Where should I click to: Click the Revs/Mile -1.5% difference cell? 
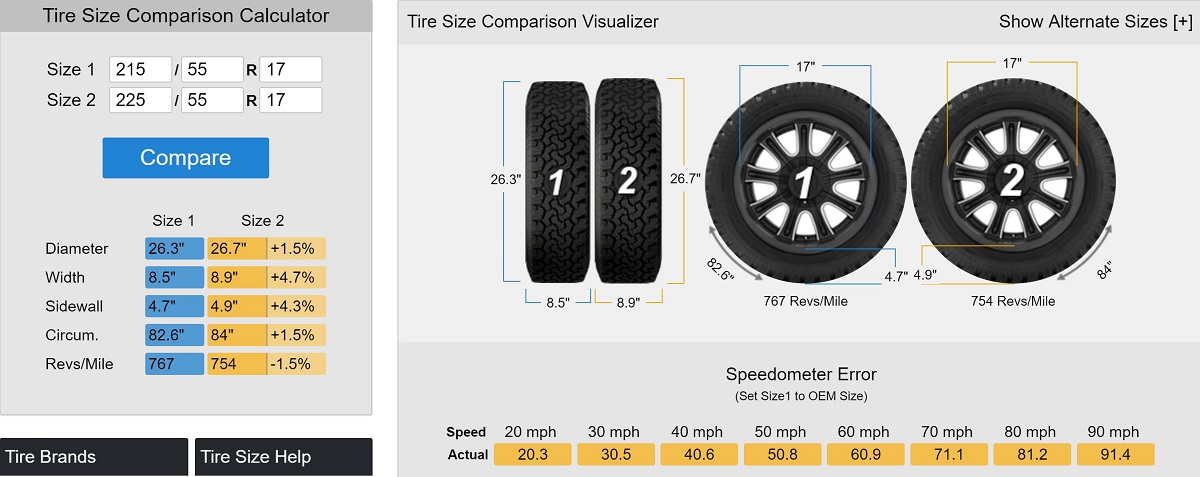(x=297, y=364)
